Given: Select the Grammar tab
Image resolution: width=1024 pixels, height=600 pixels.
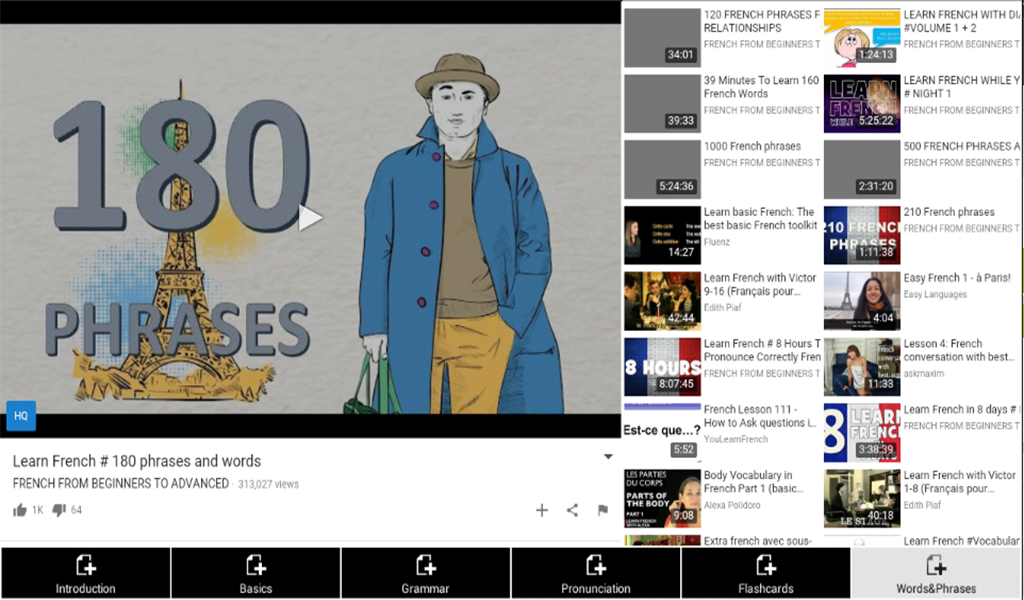Looking at the screenshot, I should tap(425, 574).
